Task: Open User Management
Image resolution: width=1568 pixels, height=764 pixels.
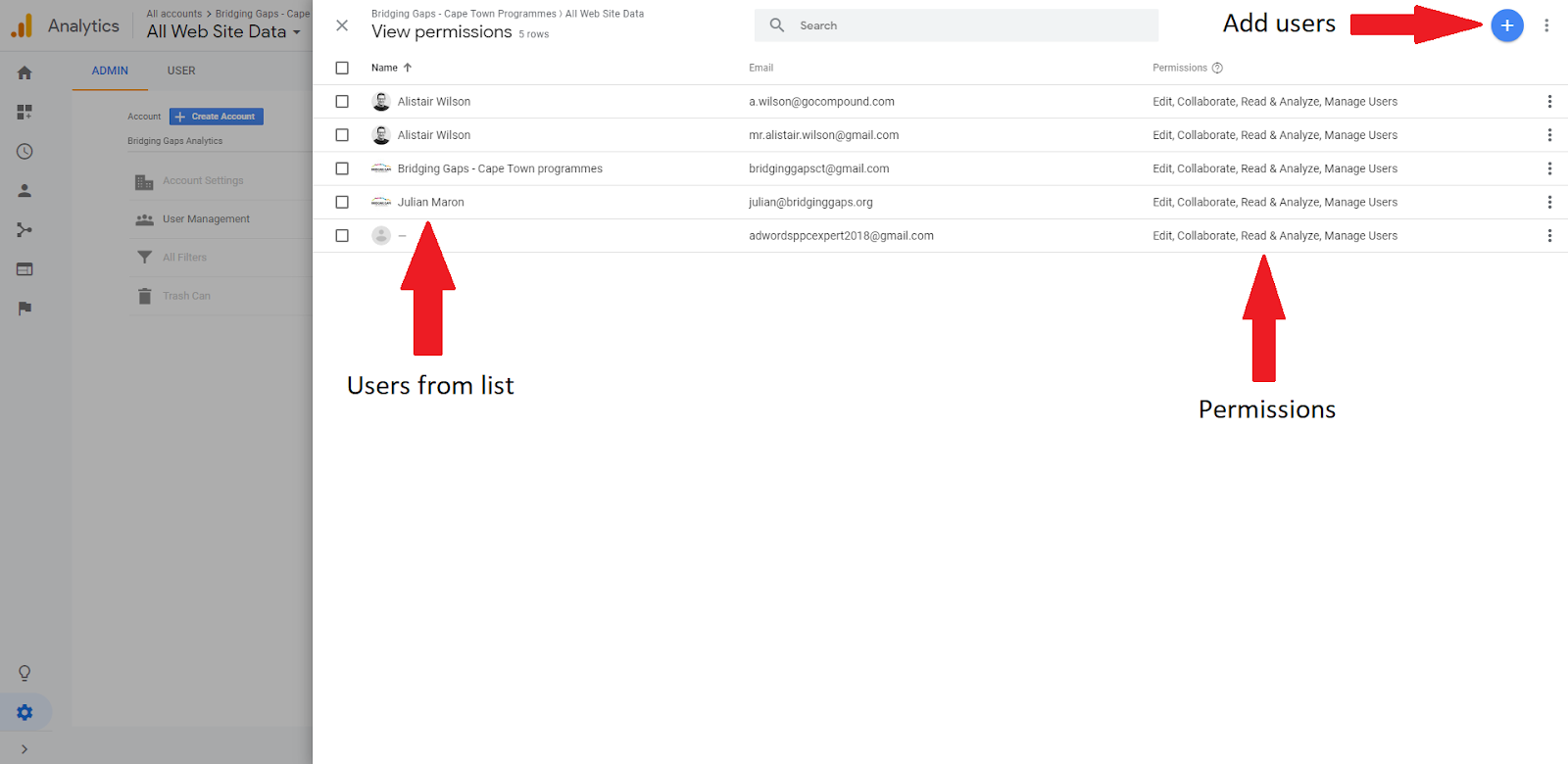Action: 206,218
